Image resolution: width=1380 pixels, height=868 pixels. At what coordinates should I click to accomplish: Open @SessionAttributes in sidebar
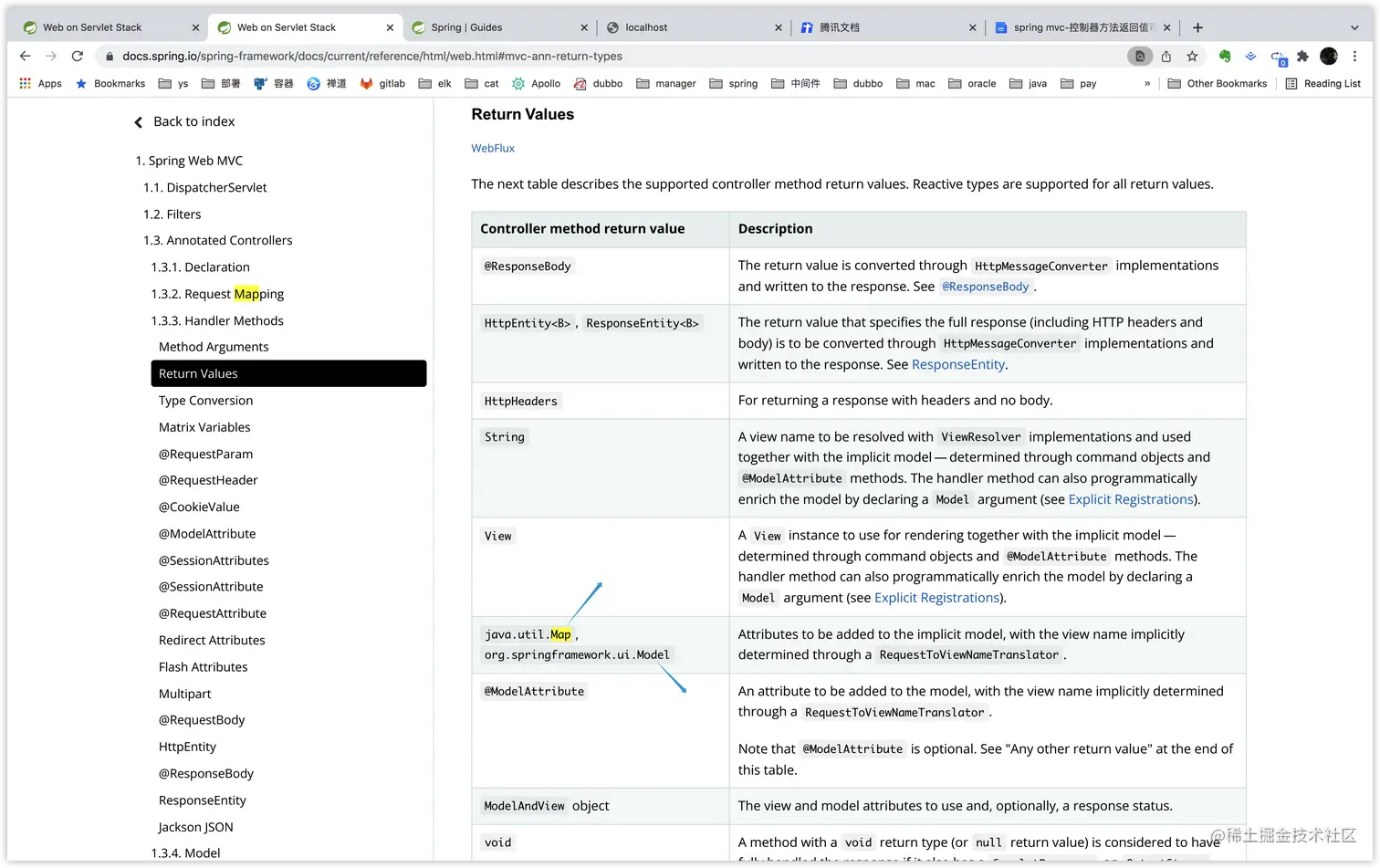(x=214, y=560)
